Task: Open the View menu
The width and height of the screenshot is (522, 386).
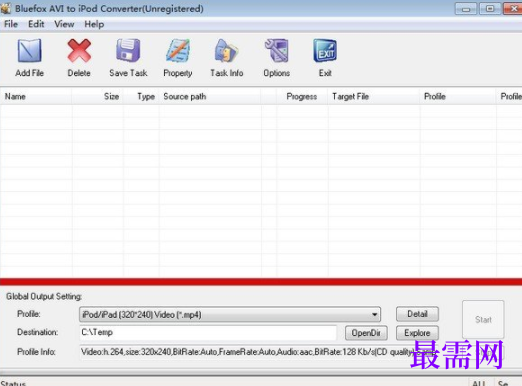Action: tap(64, 24)
